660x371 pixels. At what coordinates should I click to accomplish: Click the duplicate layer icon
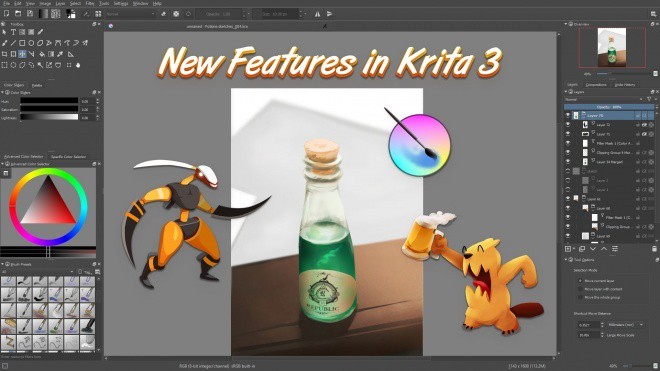coord(582,249)
